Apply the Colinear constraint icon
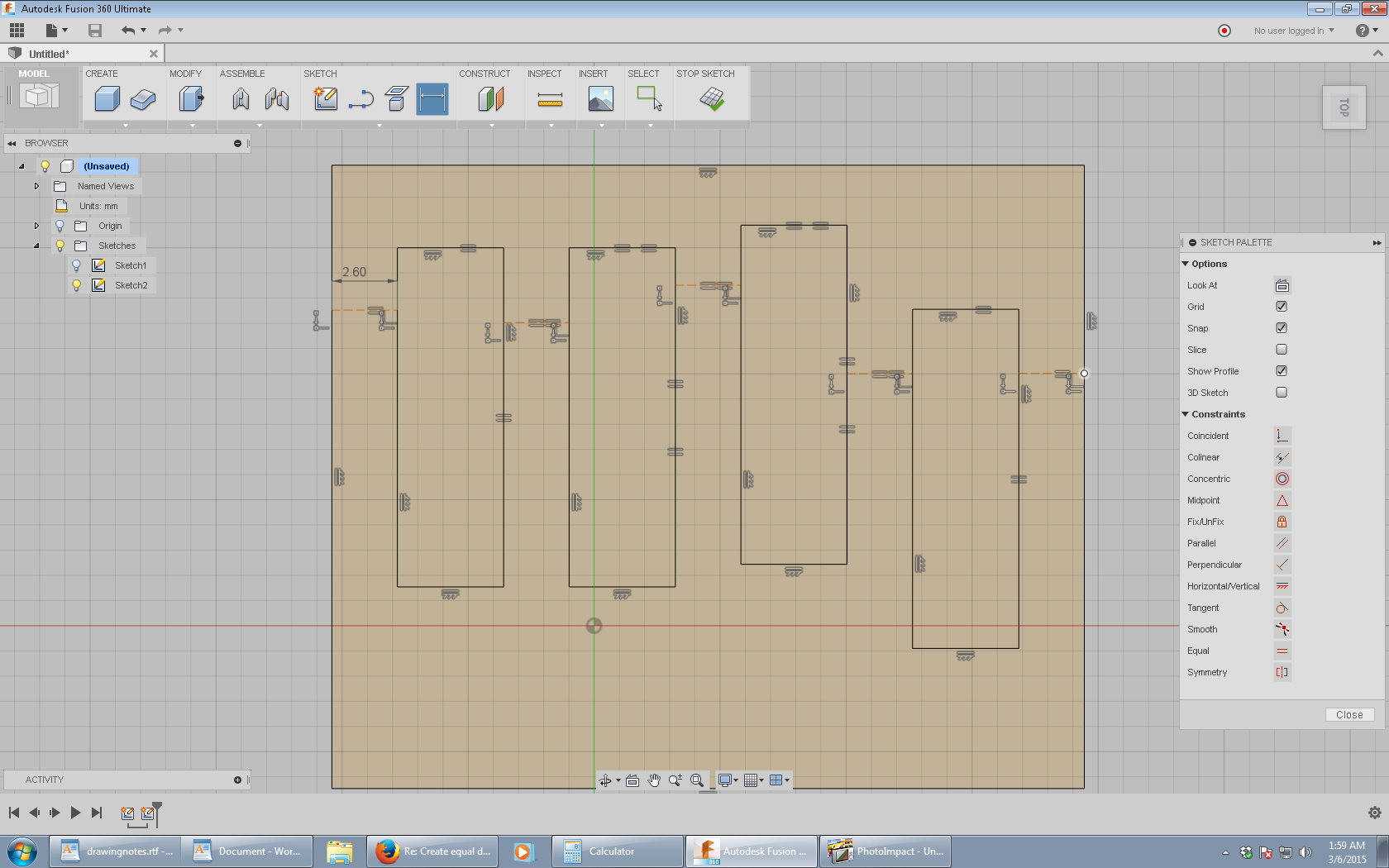1389x868 pixels. click(1282, 457)
